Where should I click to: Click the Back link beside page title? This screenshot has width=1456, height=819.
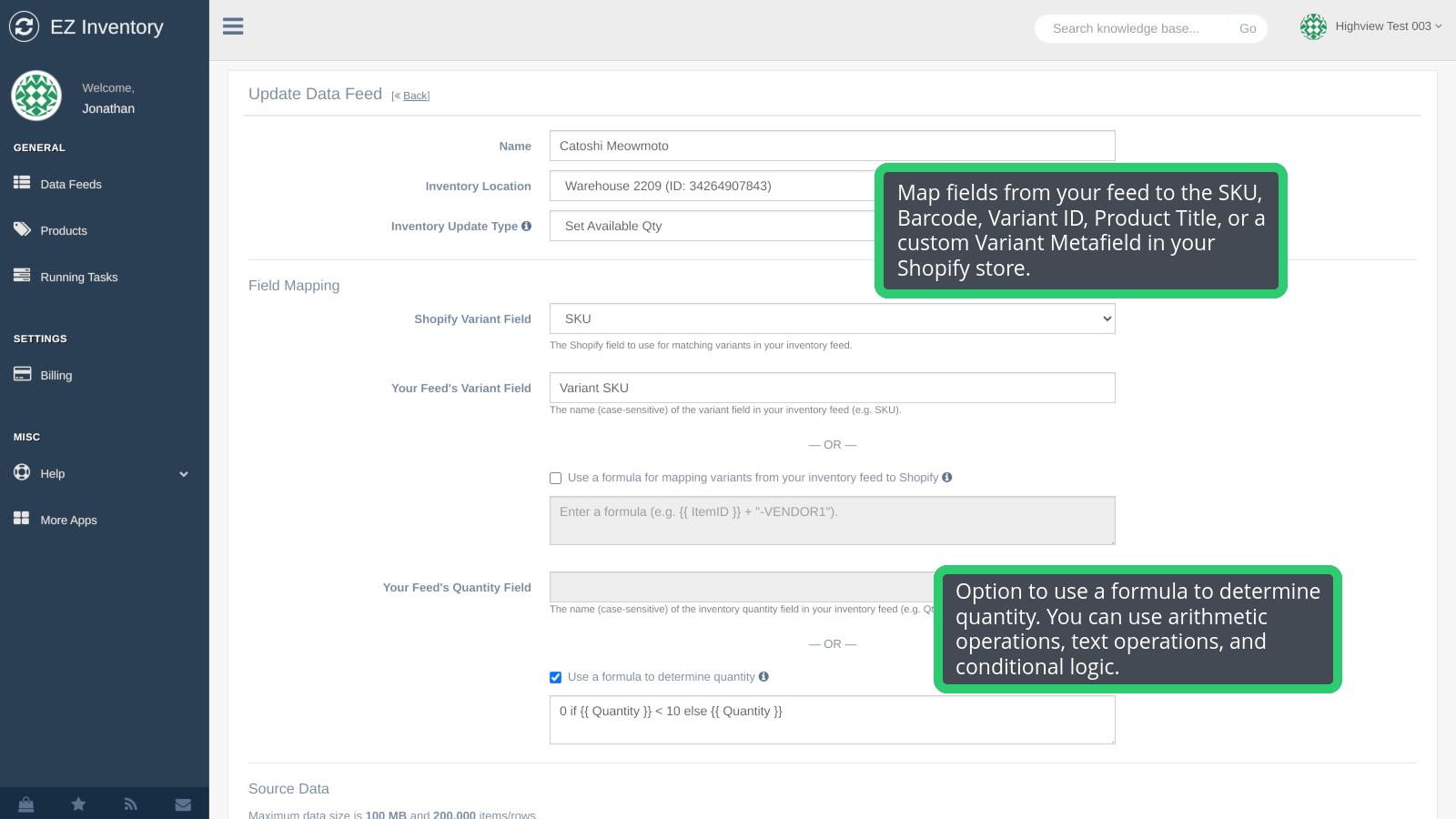[x=415, y=96]
